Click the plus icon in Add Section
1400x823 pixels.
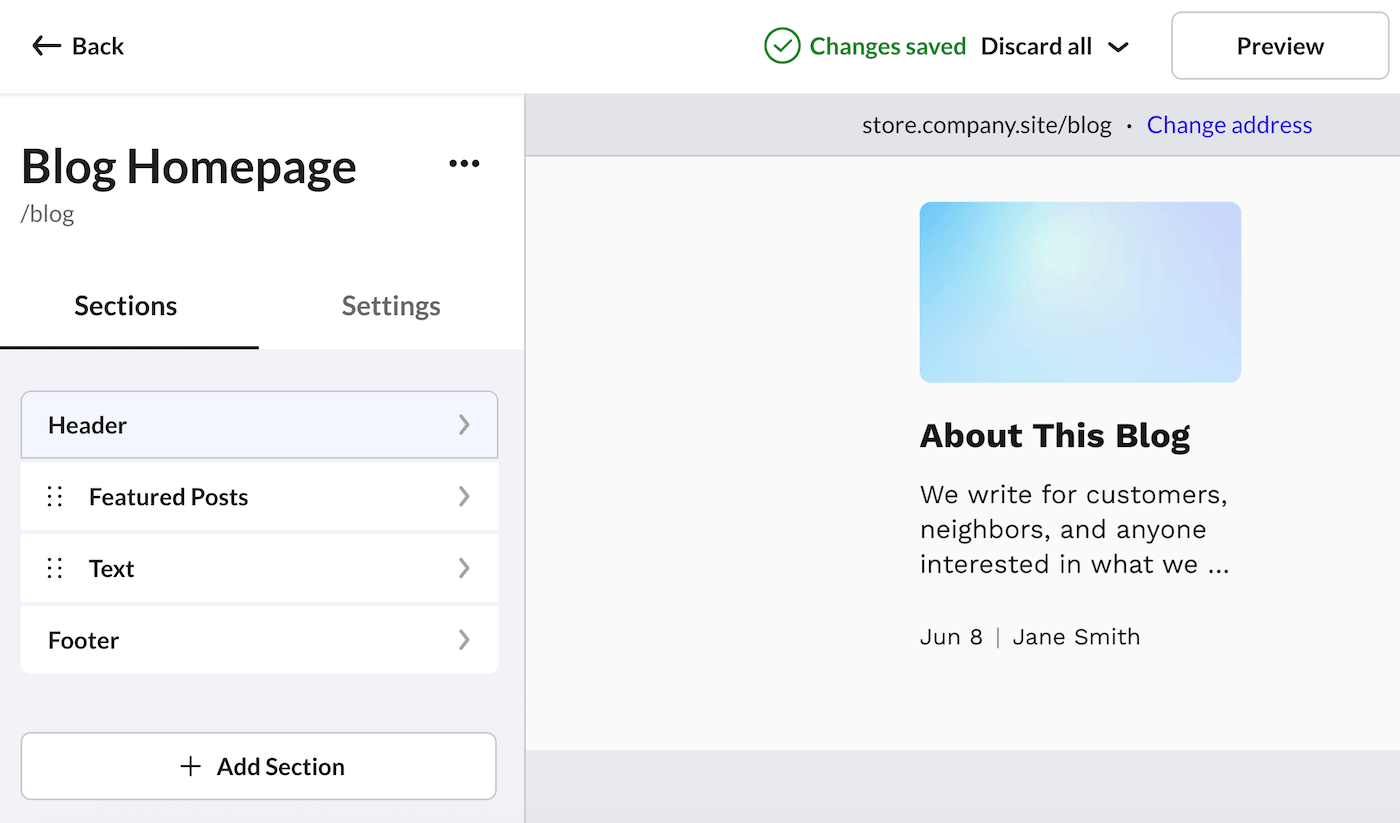click(x=190, y=767)
